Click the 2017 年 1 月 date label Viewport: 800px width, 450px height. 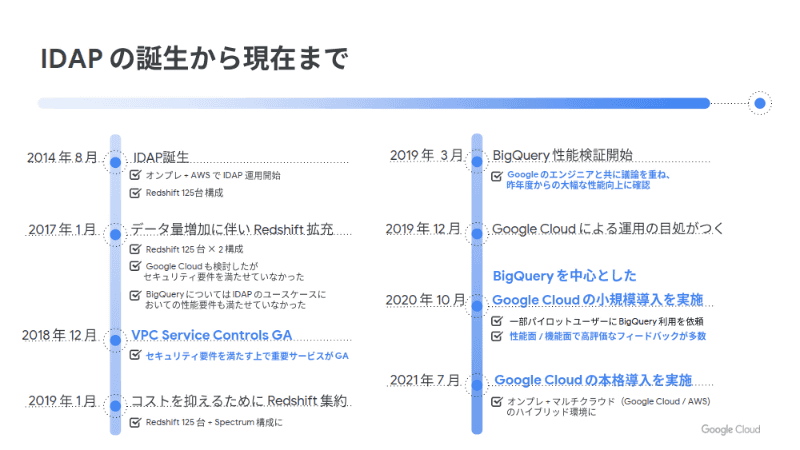pyautogui.click(x=62, y=230)
